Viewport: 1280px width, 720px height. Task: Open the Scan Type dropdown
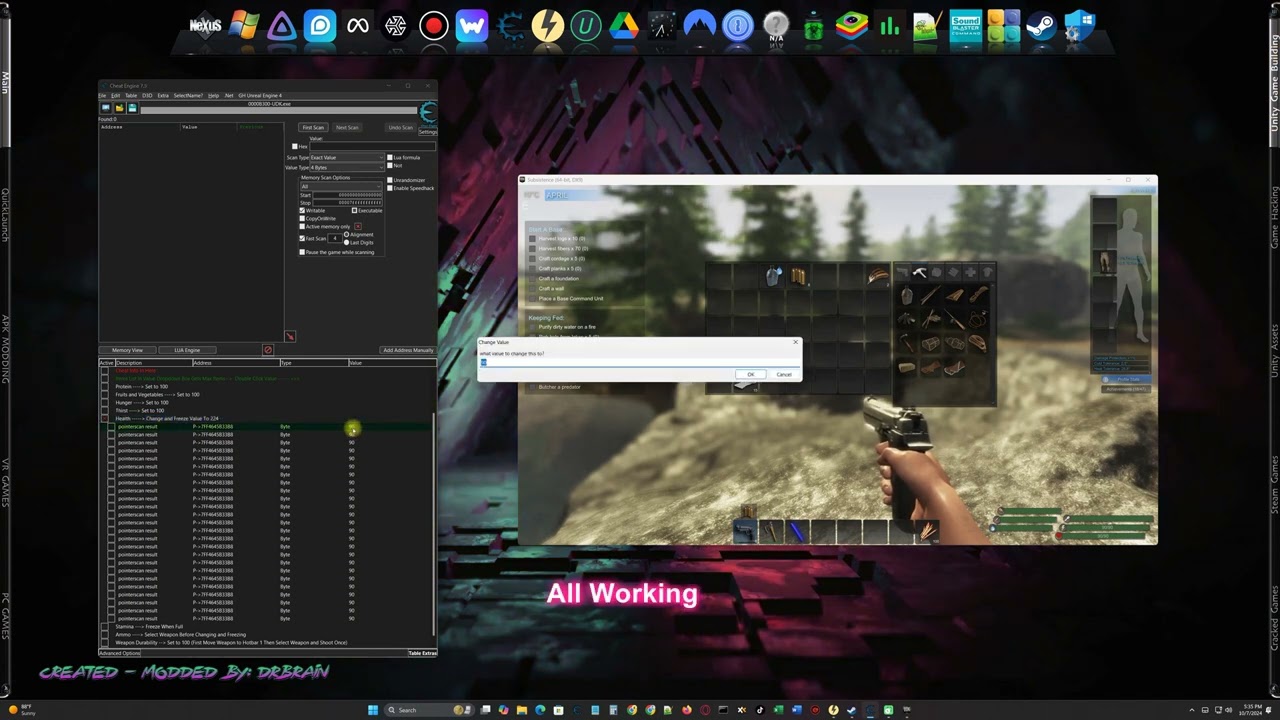point(346,158)
